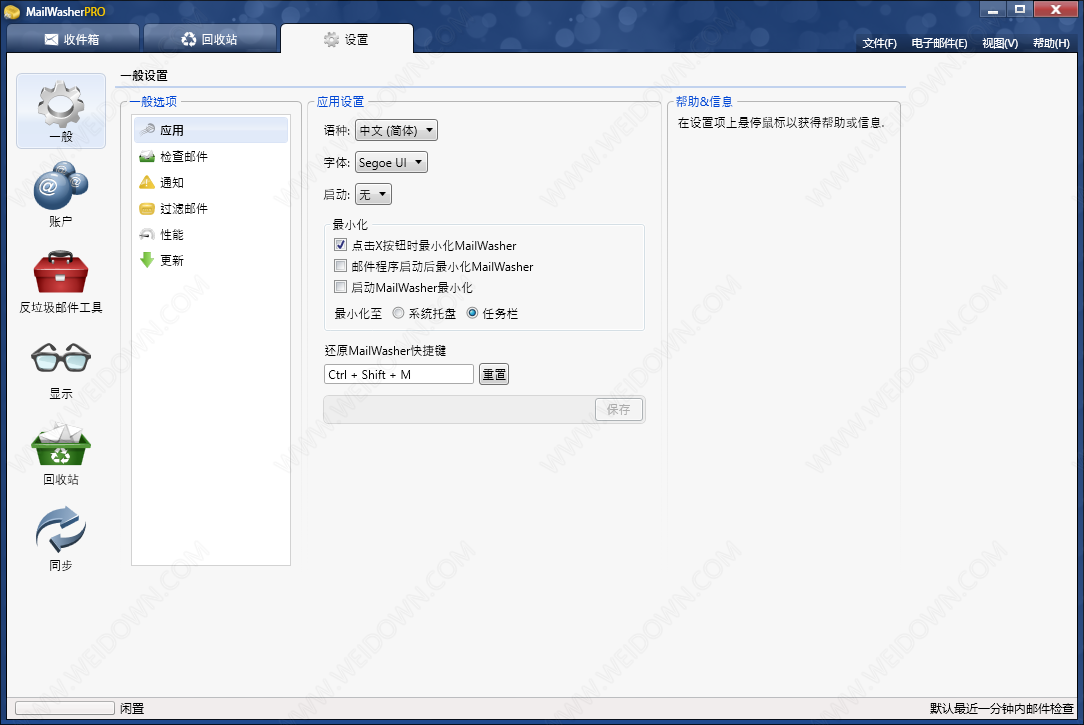Image resolution: width=1084 pixels, height=725 pixels.
Task: Open the 反垃圾邮件工具 red toolbox icon
Action: click(x=61, y=272)
